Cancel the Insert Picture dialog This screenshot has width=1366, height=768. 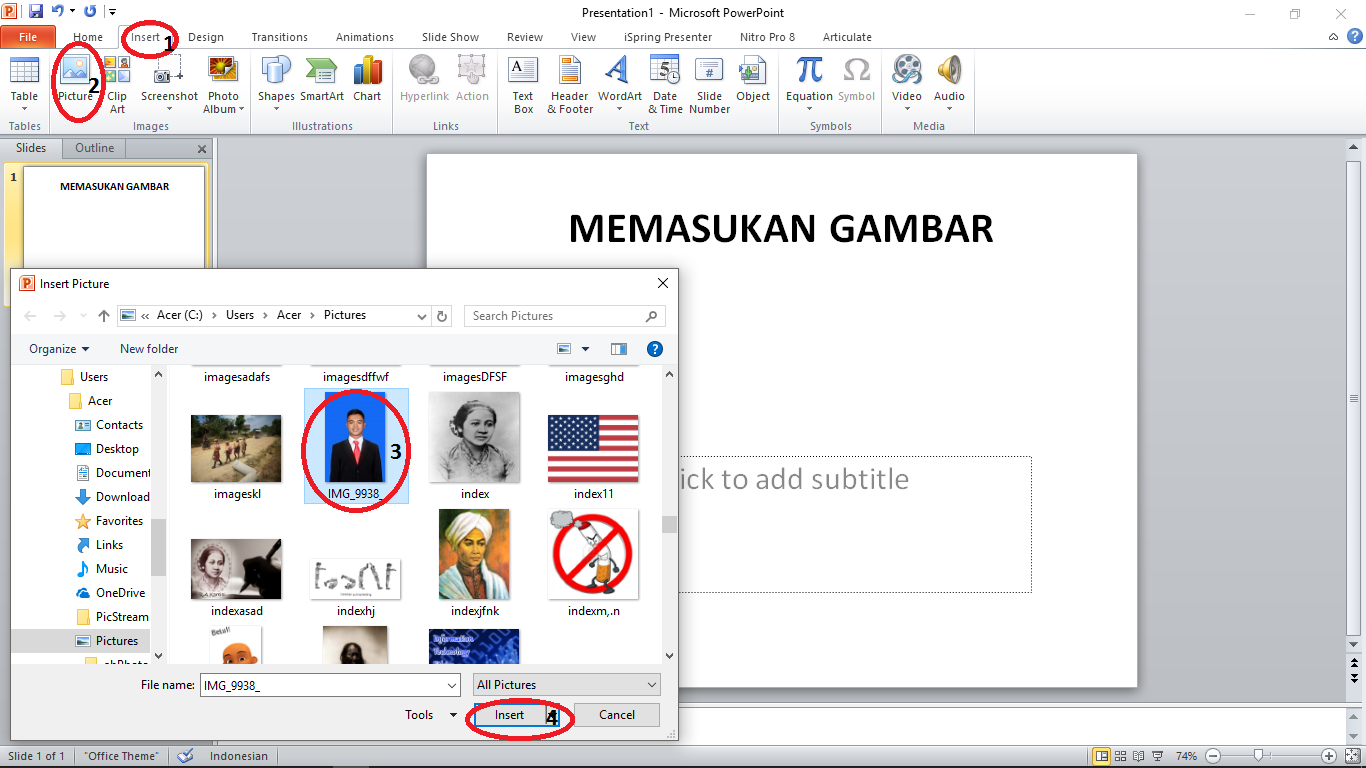click(616, 714)
